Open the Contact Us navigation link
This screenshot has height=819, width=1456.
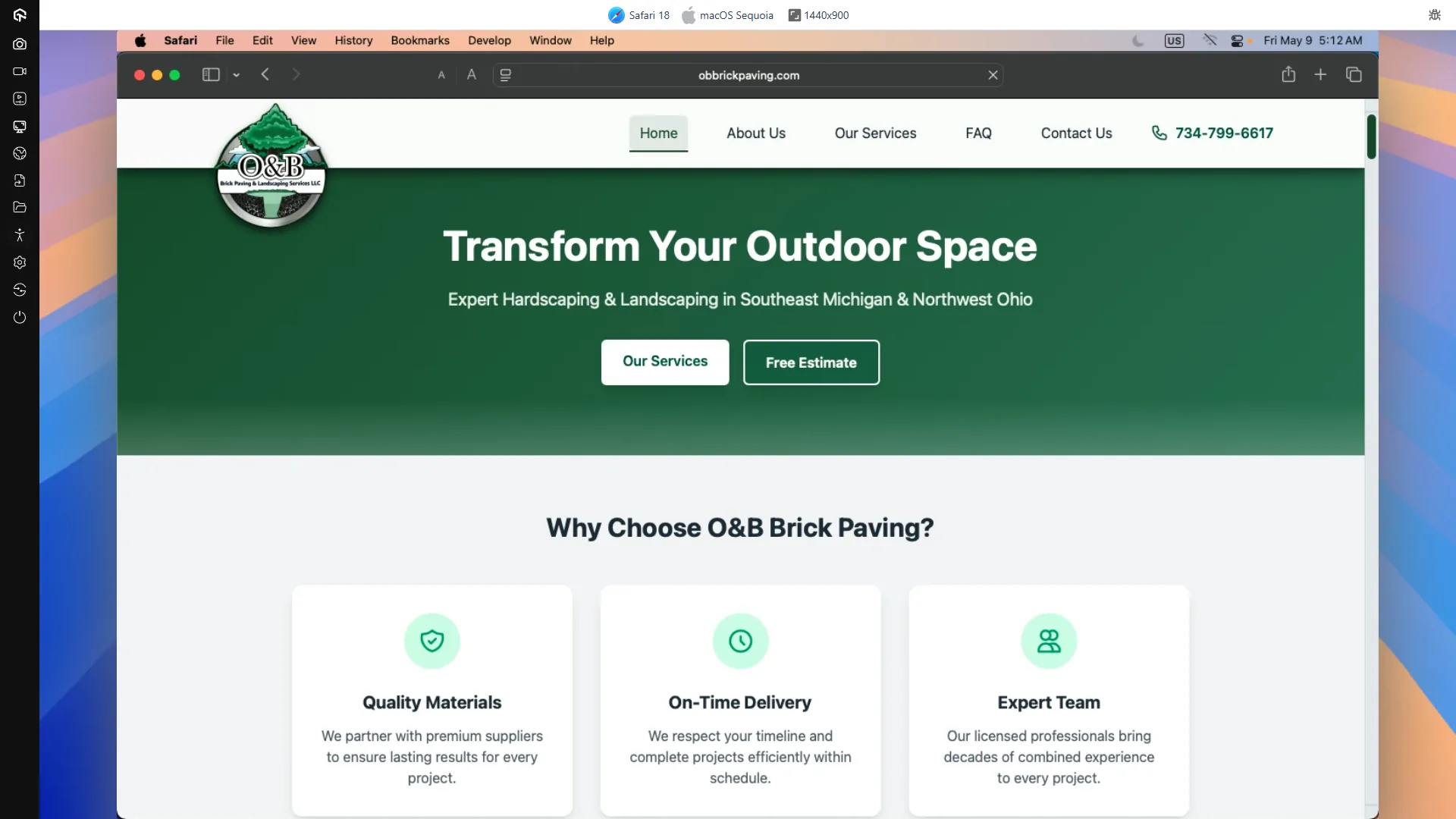[x=1076, y=133]
